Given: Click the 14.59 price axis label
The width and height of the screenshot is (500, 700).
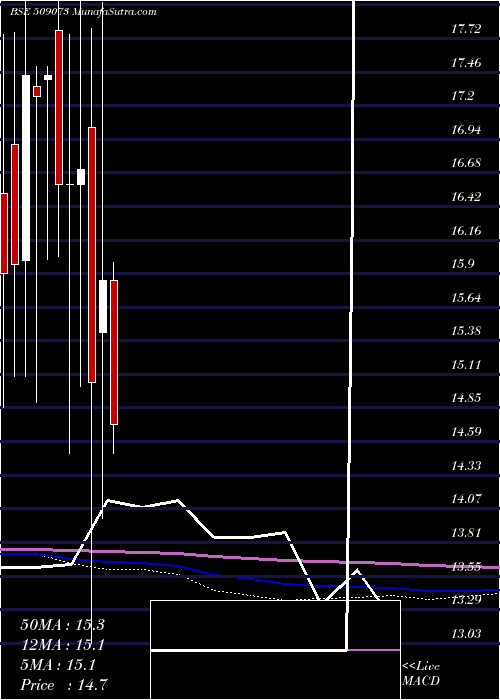Looking at the screenshot, I should [466, 432].
